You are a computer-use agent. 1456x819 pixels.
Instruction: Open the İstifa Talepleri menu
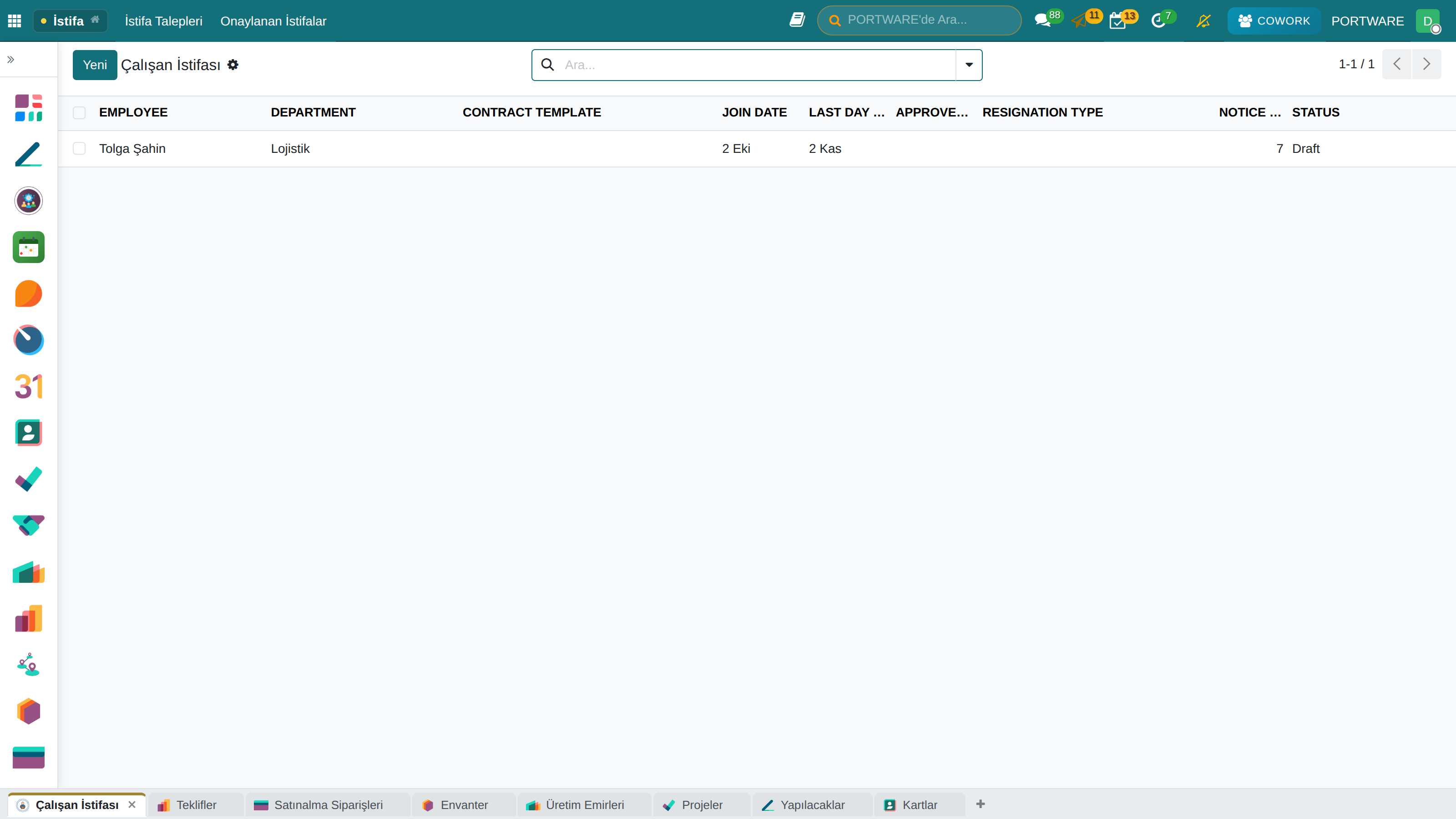click(x=163, y=21)
